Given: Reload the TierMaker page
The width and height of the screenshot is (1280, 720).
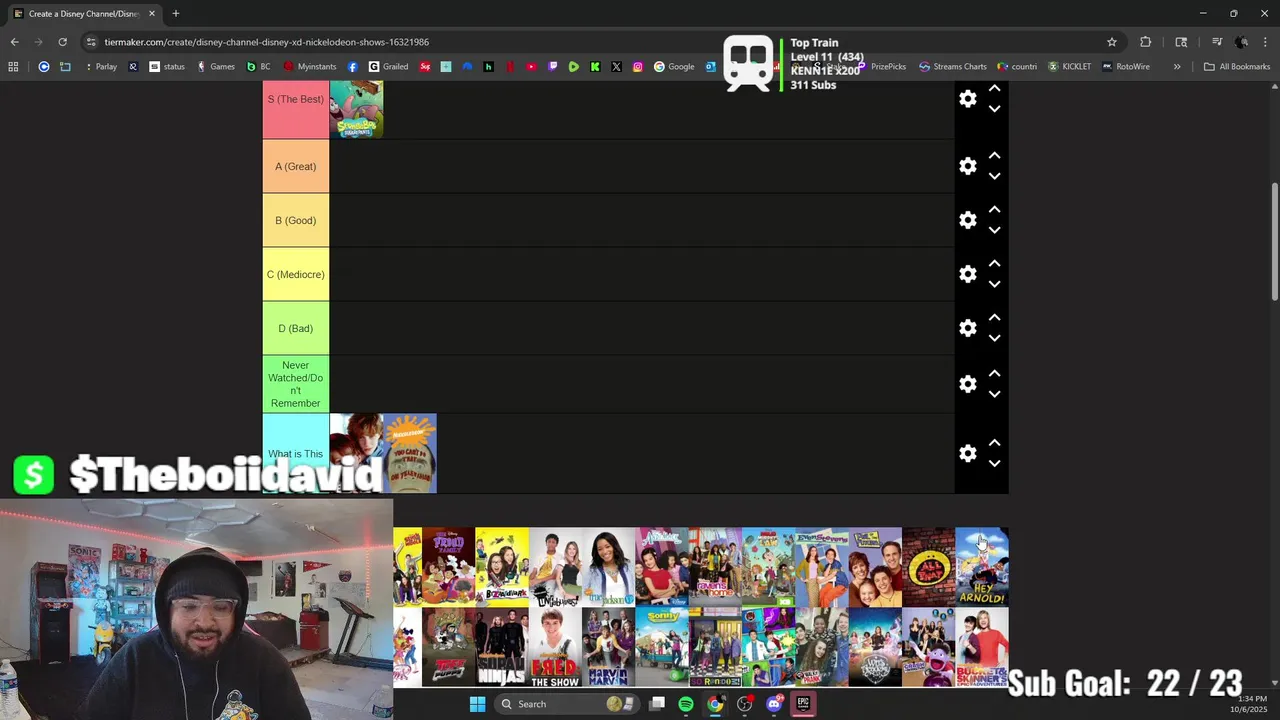Looking at the screenshot, I should pyautogui.click(x=62, y=42).
